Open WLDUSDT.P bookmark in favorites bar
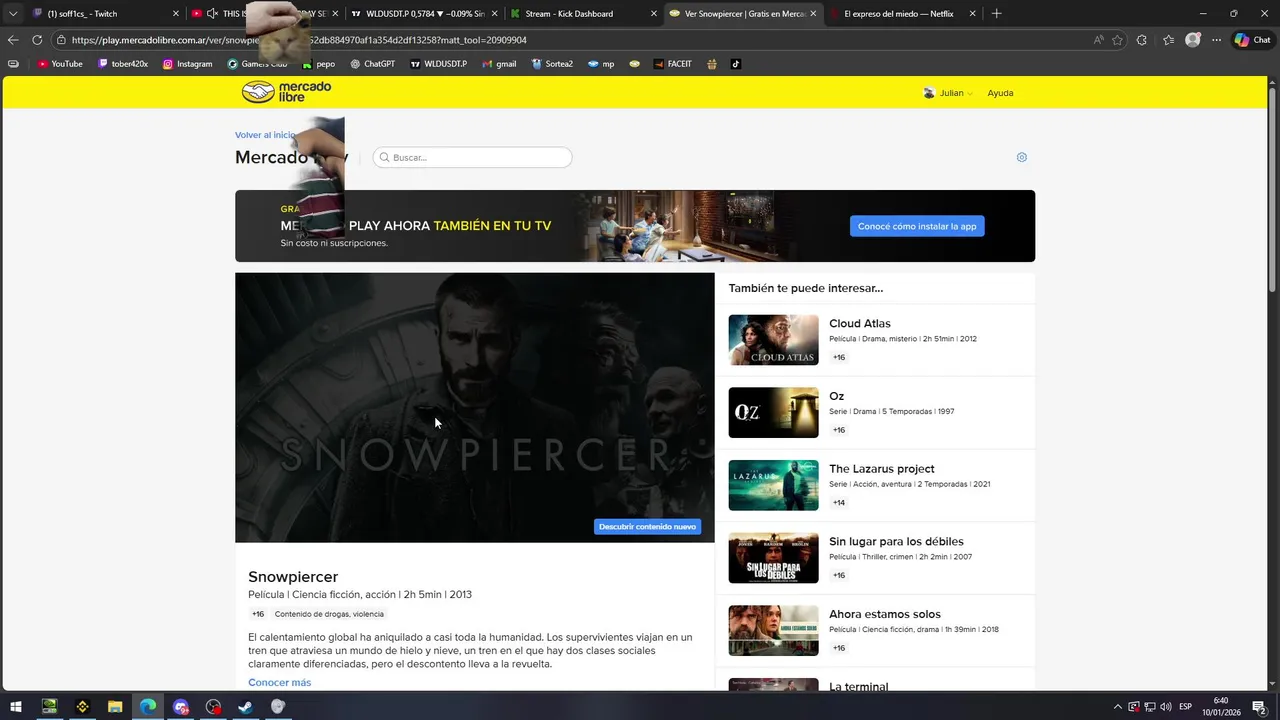The height and width of the screenshot is (720, 1280). 437,64
